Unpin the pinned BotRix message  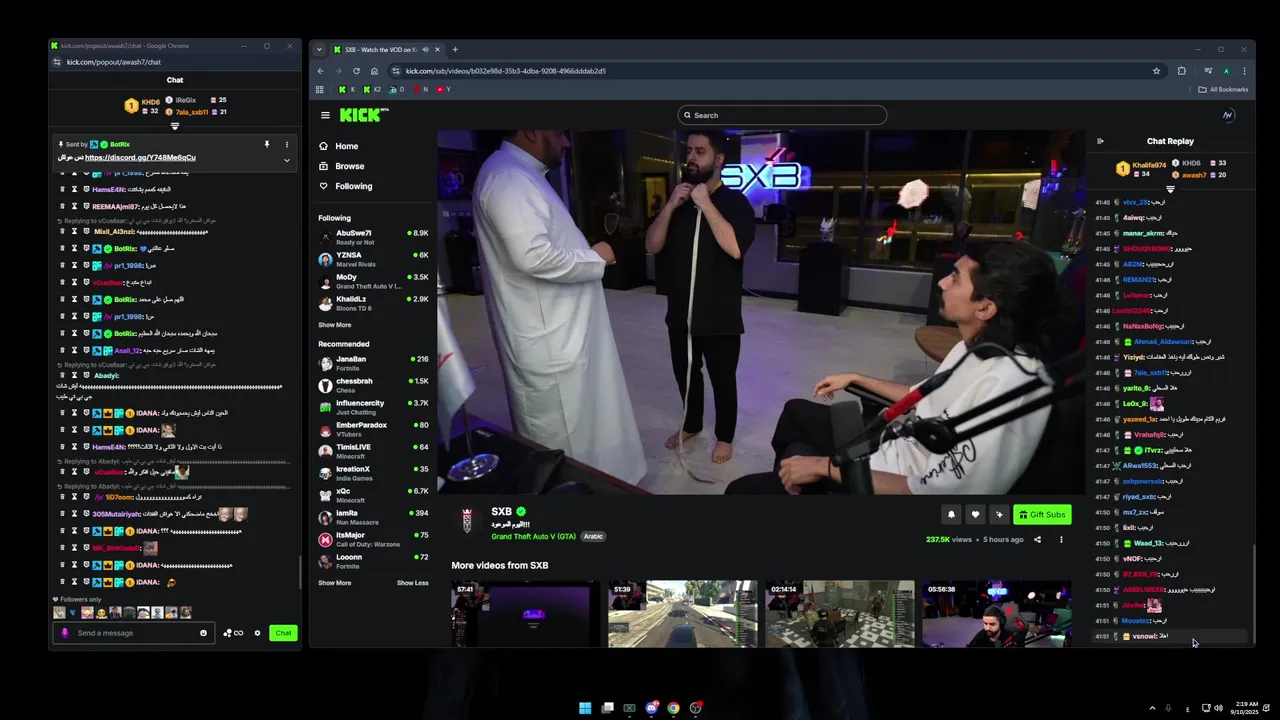(267, 144)
